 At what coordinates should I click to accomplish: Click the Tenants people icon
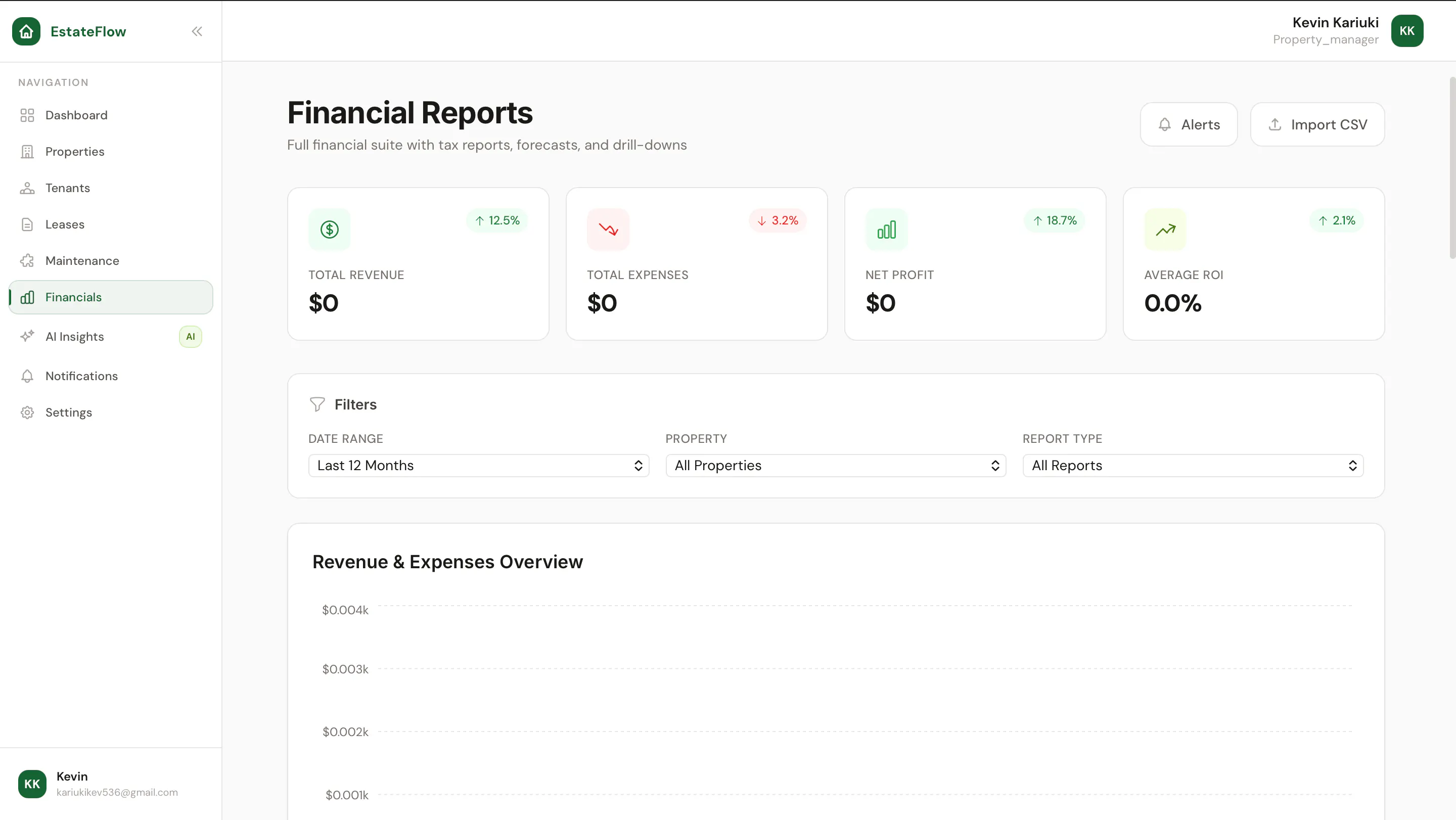(x=27, y=188)
